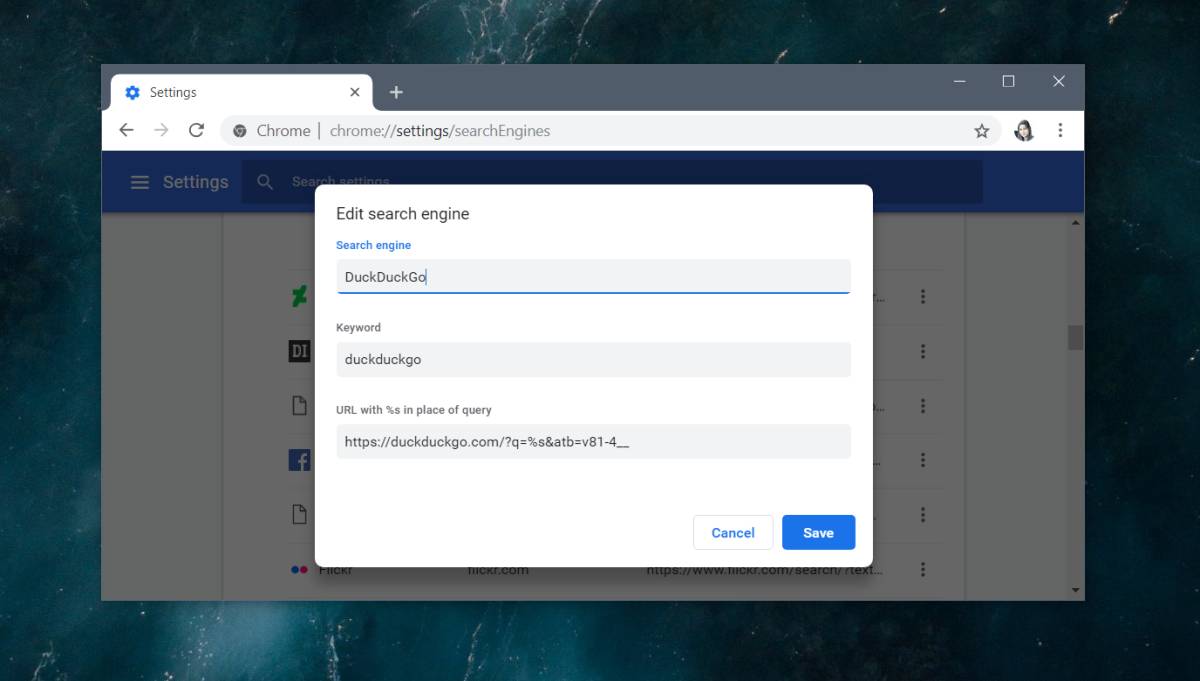Click the scrollbar up arrow
This screenshot has height=681, width=1200.
point(1076,221)
